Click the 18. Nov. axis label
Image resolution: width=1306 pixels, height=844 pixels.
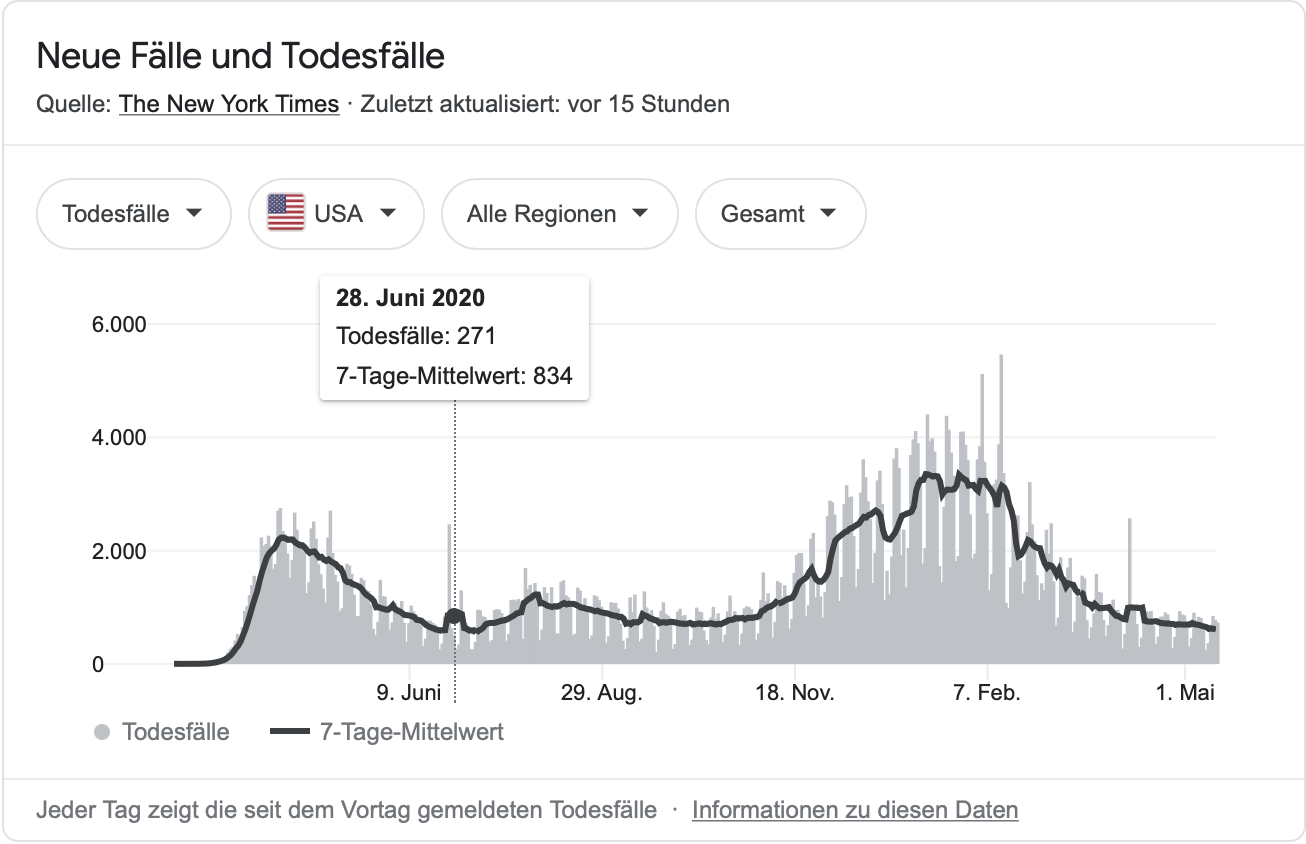coord(794,693)
